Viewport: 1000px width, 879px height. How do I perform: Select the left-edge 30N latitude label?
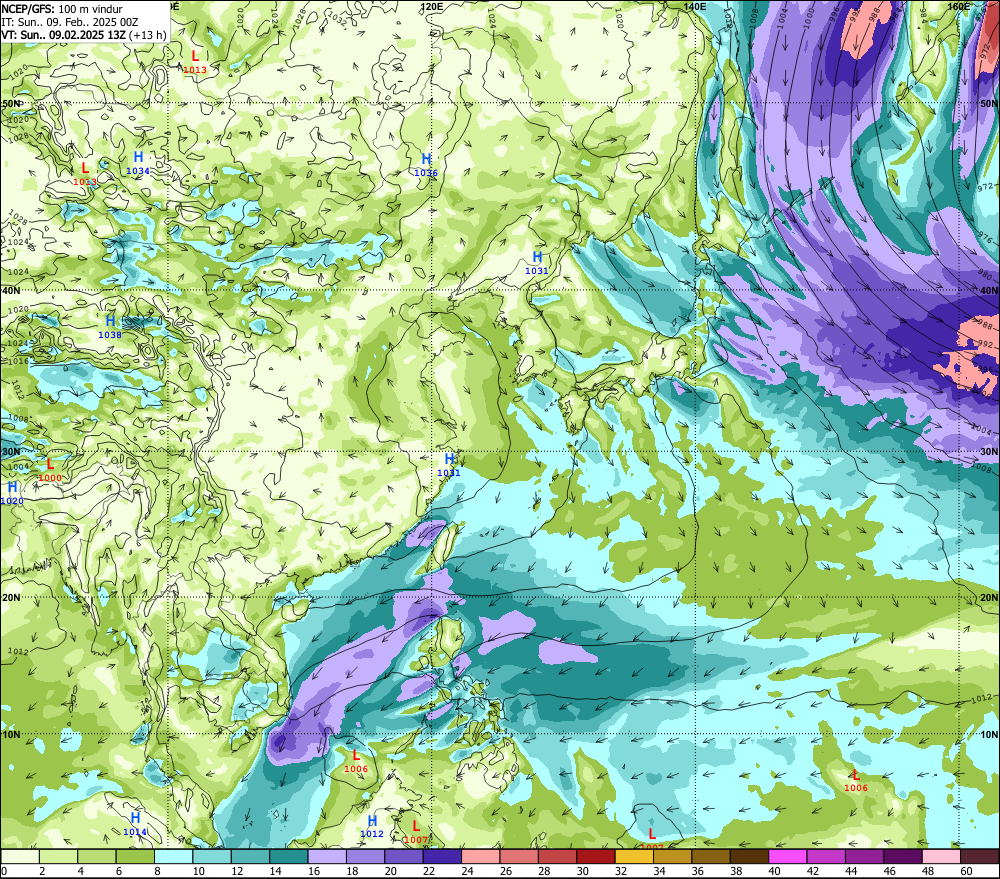[11, 452]
